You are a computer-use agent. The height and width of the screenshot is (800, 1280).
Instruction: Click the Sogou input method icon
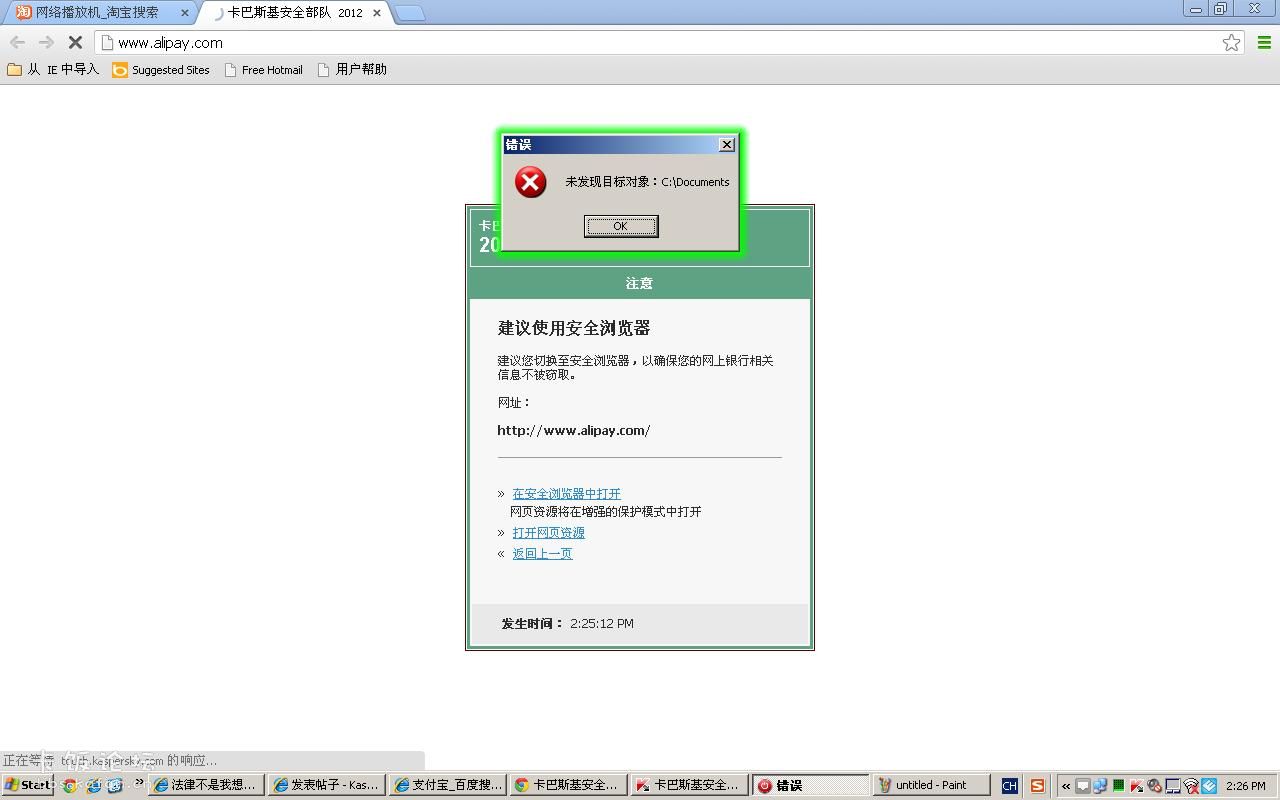point(1038,786)
